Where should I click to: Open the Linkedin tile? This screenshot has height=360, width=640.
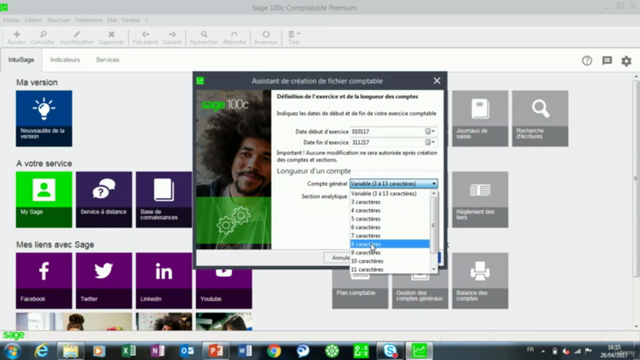click(164, 280)
